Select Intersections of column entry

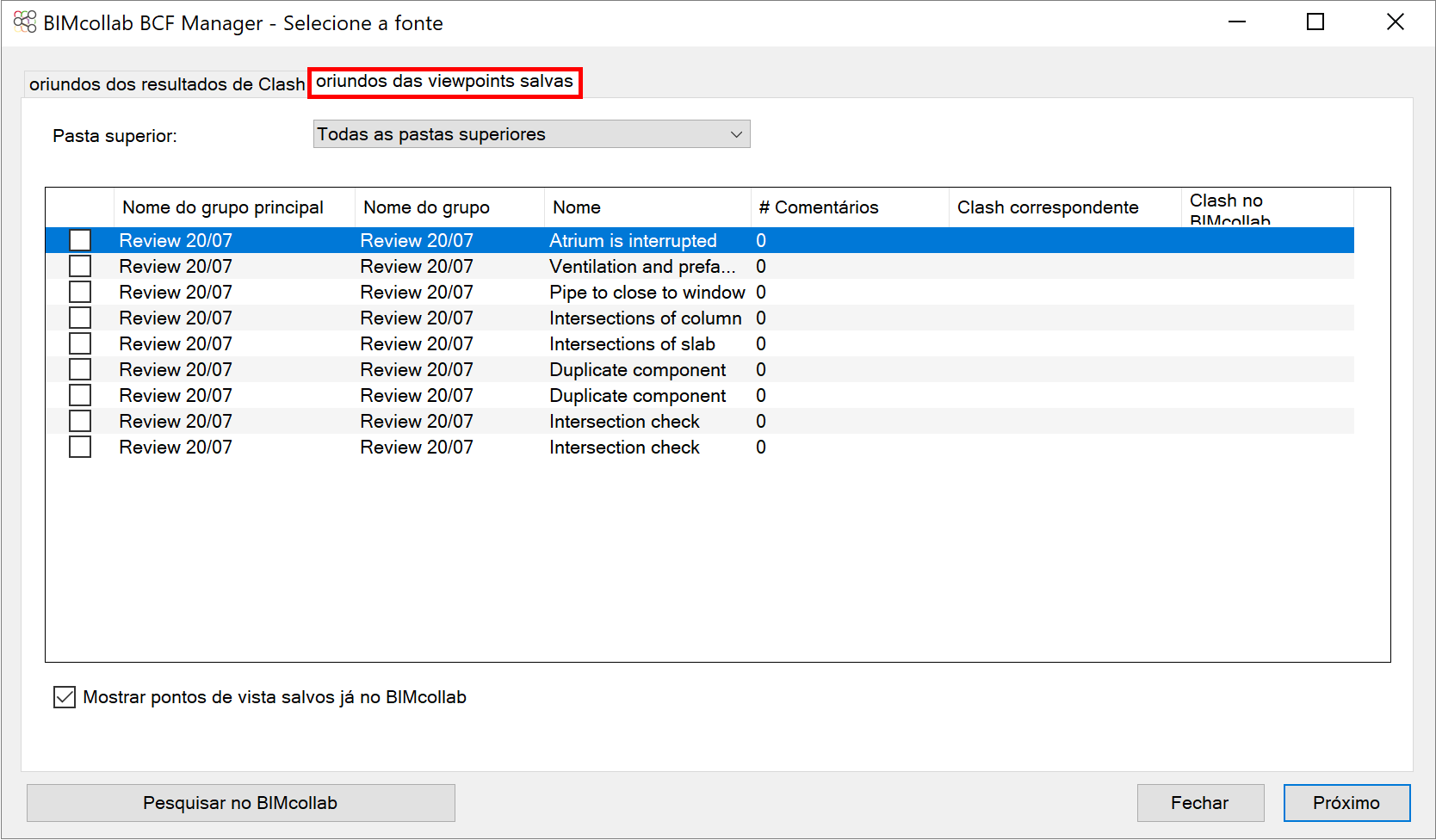[x=646, y=318]
